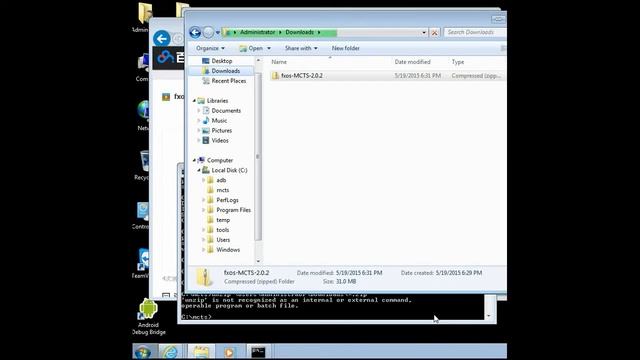
Task: Expand the Users folder node
Action: pos(203,240)
